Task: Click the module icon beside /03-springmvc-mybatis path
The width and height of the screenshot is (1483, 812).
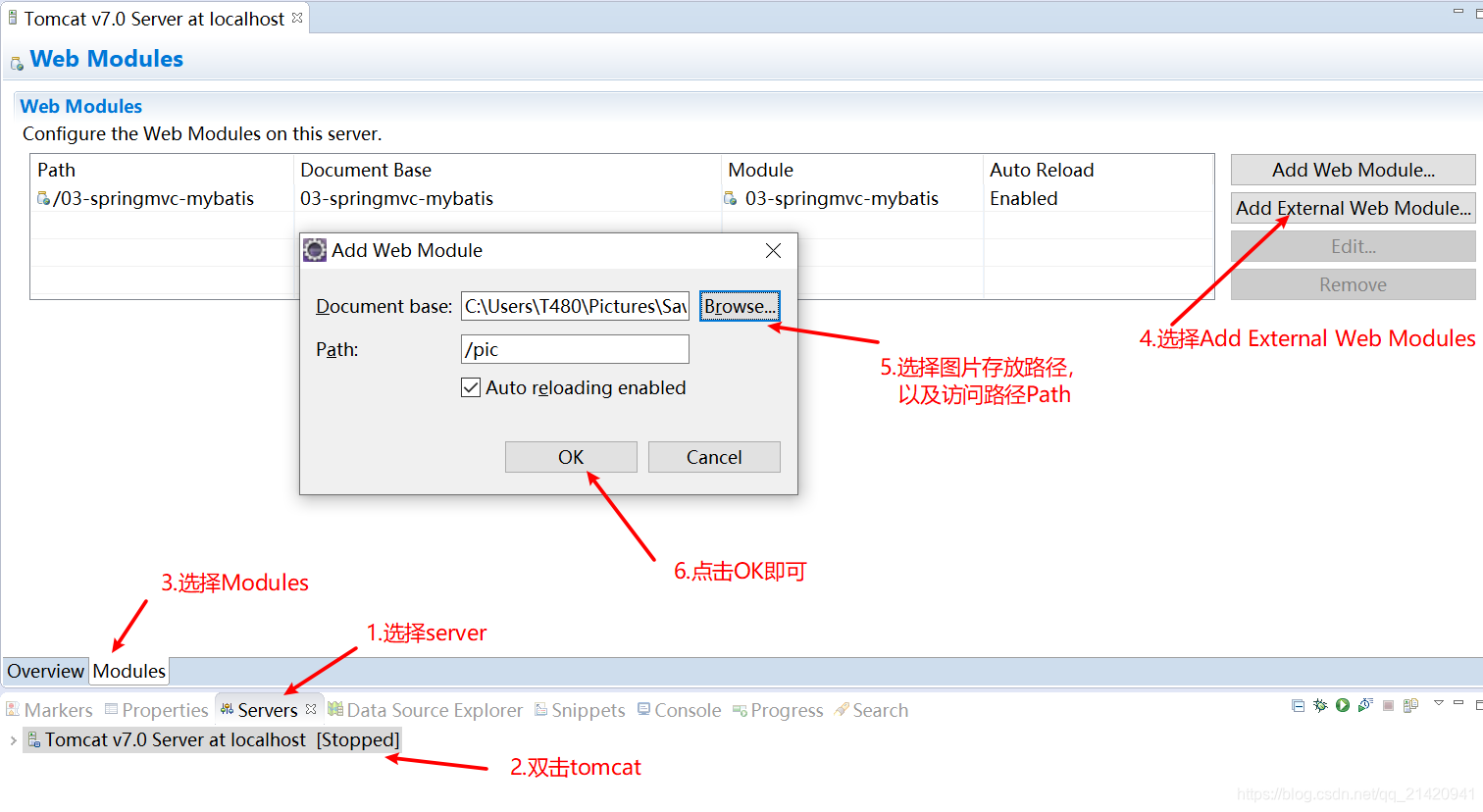Action: pos(43,199)
